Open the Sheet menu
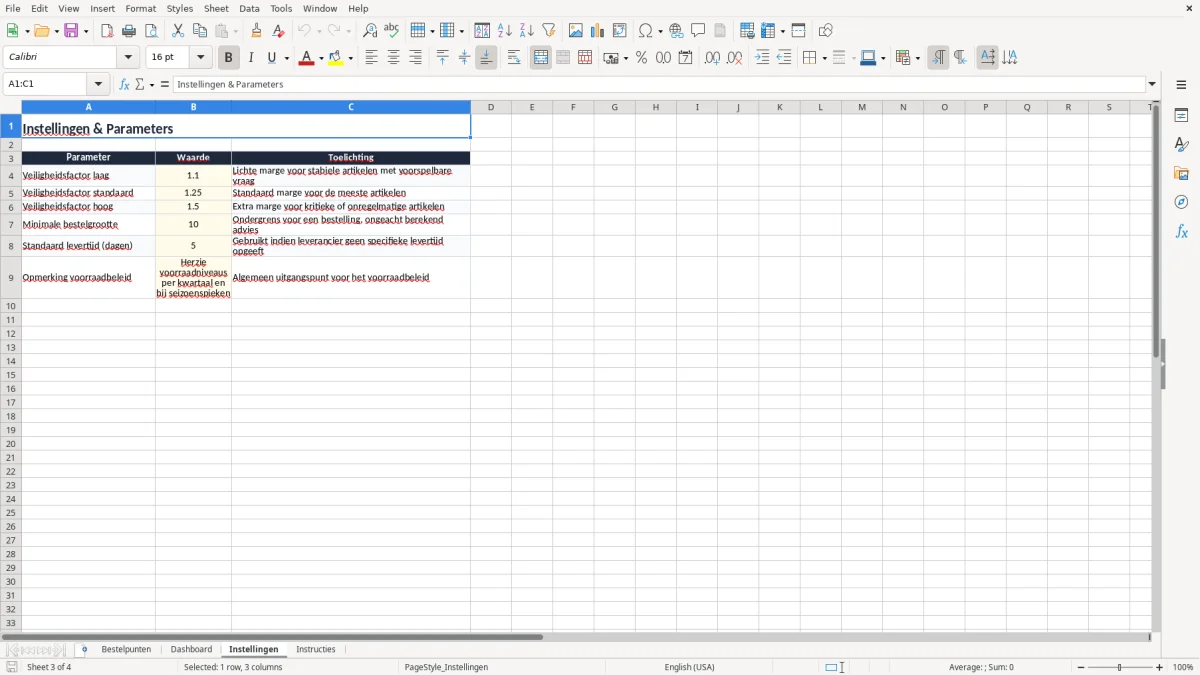This screenshot has height=675, width=1200. pyautogui.click(x=216, y=8)
